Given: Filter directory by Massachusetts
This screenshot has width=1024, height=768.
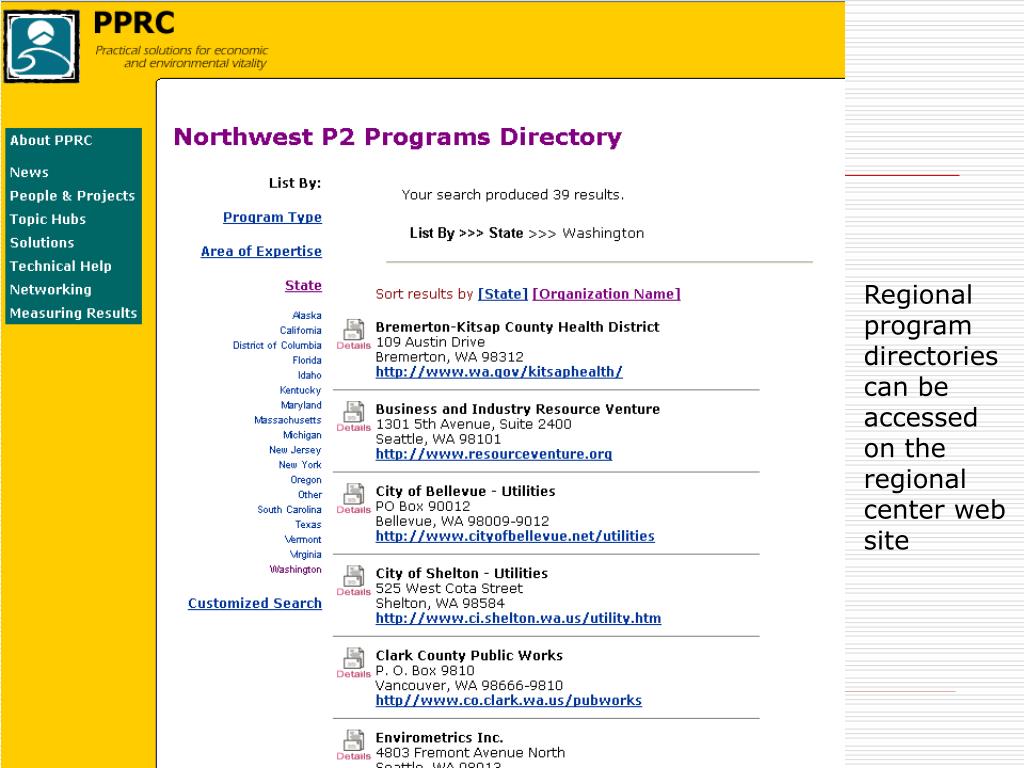Looking at the screenshot, I should coord(288,421).
